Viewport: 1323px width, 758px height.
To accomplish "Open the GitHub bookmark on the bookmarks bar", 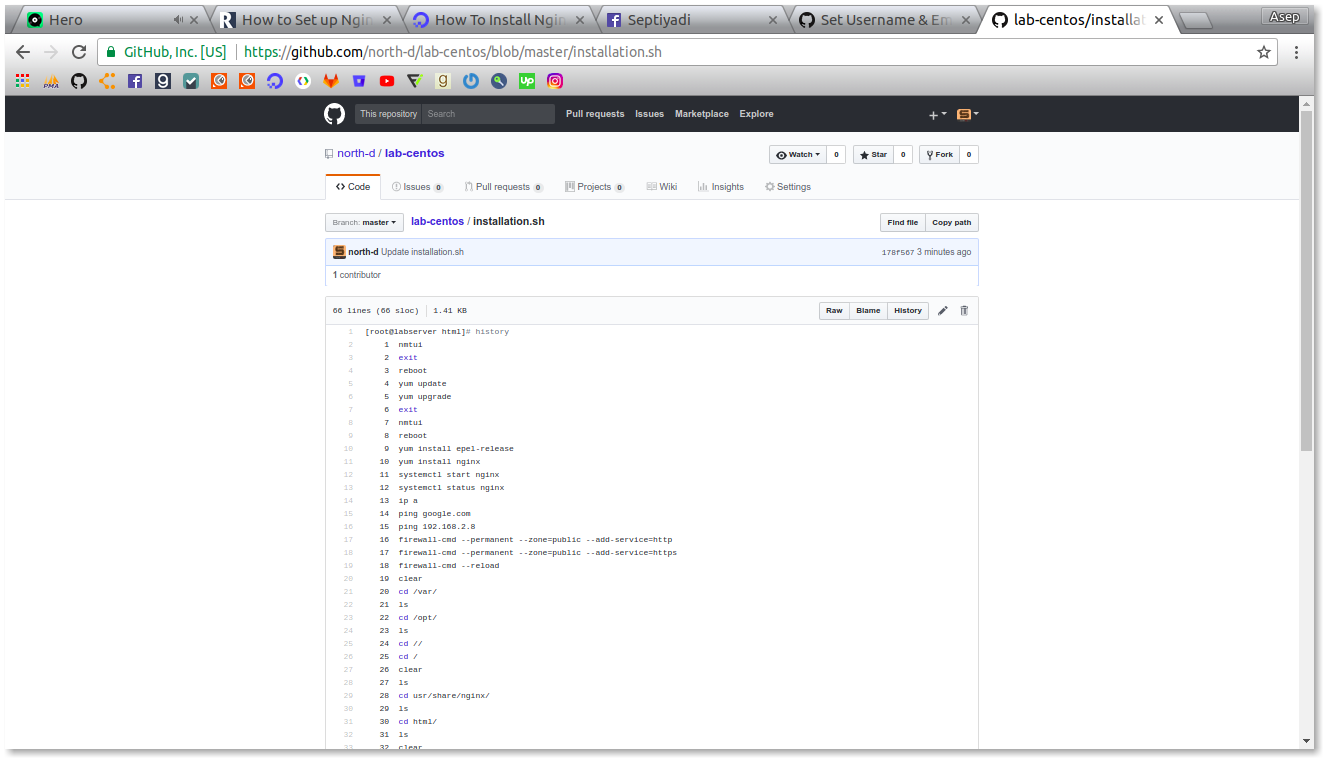I will [78, 81].
